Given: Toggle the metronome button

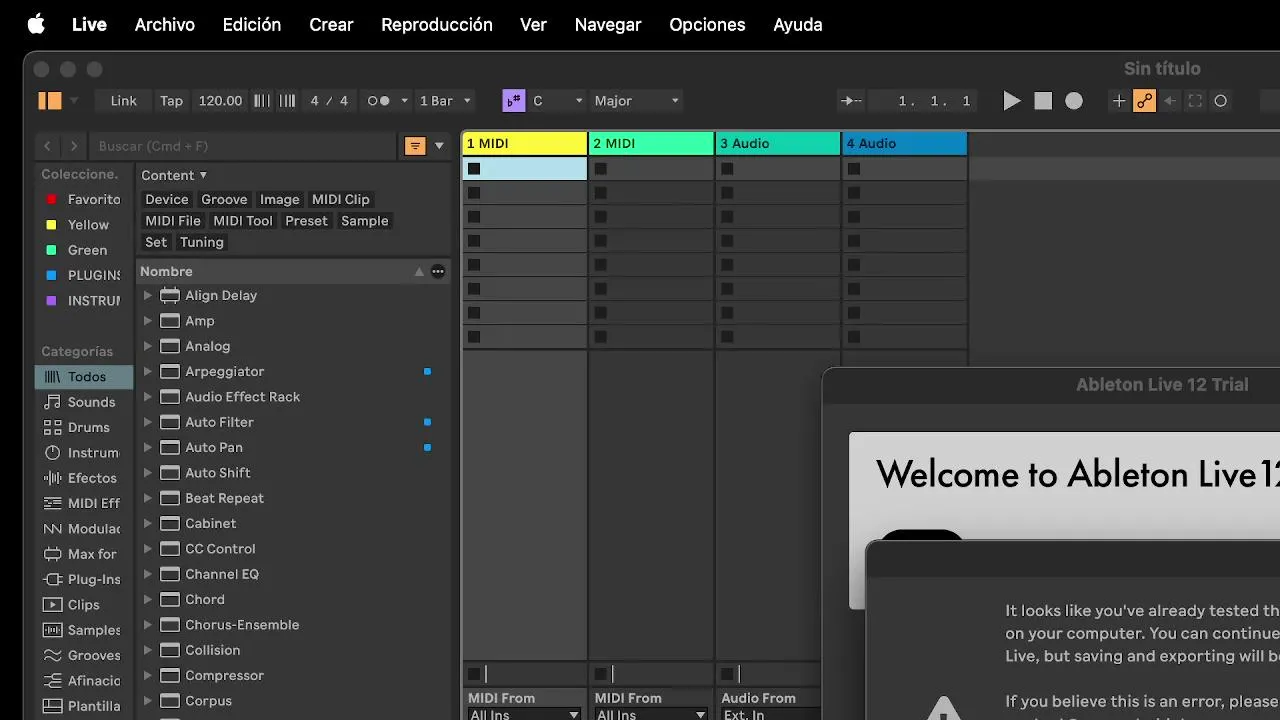Looking at the screenshot, I should click(378, 101).
